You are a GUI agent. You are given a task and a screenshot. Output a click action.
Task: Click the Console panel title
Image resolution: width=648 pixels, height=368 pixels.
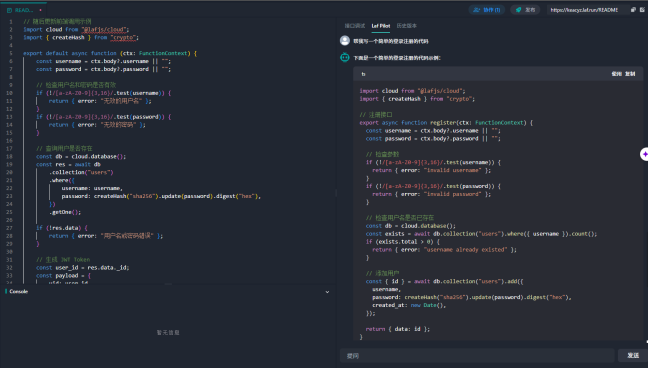point(19,292)
